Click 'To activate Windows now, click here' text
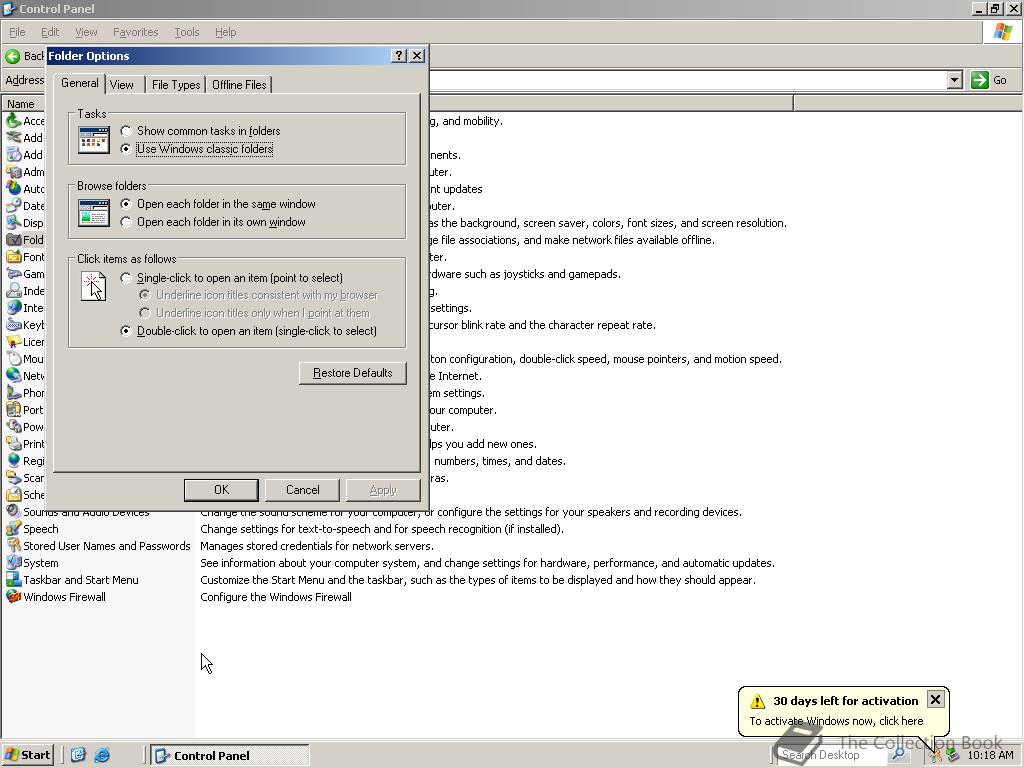Image resolution: width=1024 pixels, height=768 pixels. tap(836, 721)
